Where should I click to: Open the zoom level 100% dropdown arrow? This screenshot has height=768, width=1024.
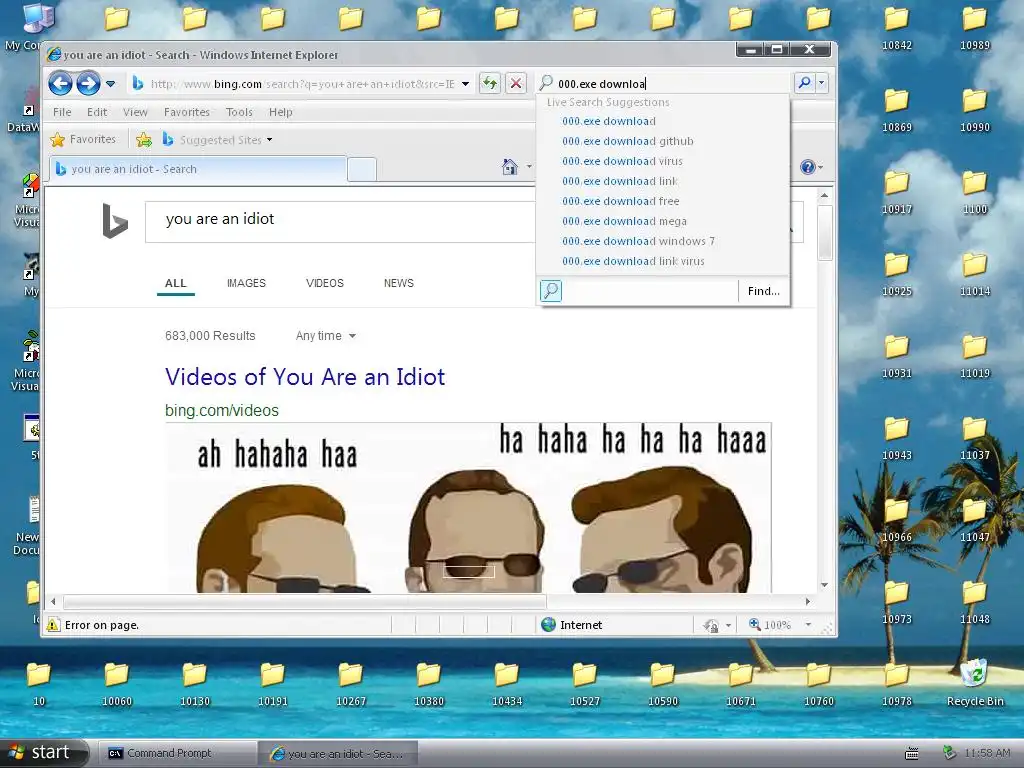pyautogui.click(x=808, y=625)
